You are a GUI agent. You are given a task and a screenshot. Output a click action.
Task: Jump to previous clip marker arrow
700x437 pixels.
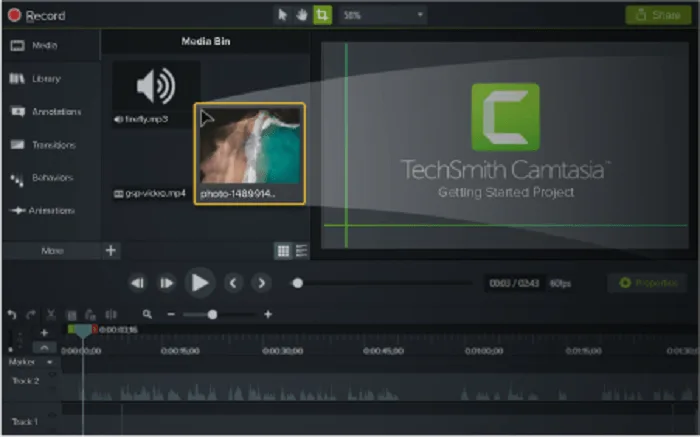pyautogui.click(x=233, y=283)
